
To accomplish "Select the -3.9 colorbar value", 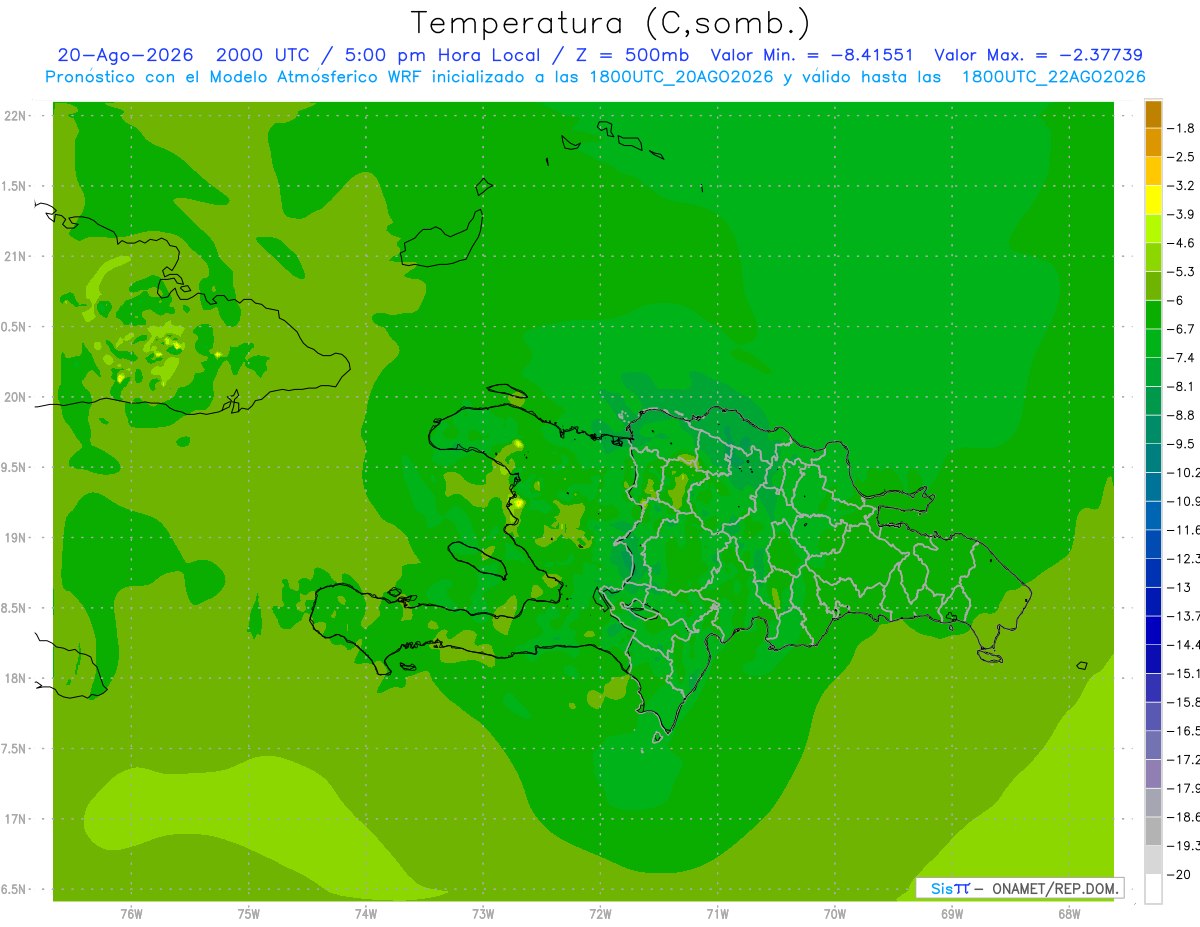I will click(x=1182, y=215).
